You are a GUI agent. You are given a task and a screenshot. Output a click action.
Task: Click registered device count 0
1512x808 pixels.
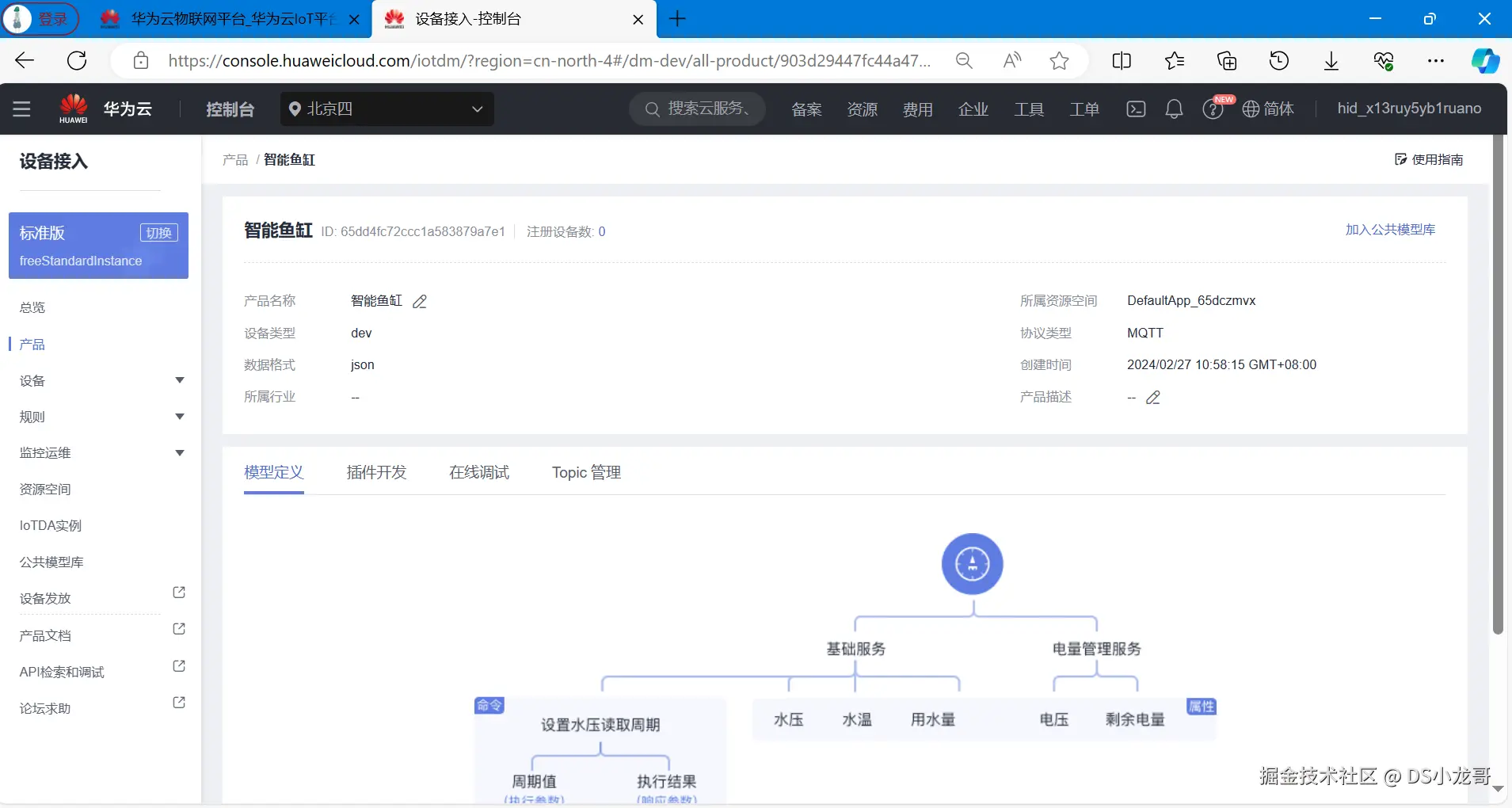[x=602, y=232]
